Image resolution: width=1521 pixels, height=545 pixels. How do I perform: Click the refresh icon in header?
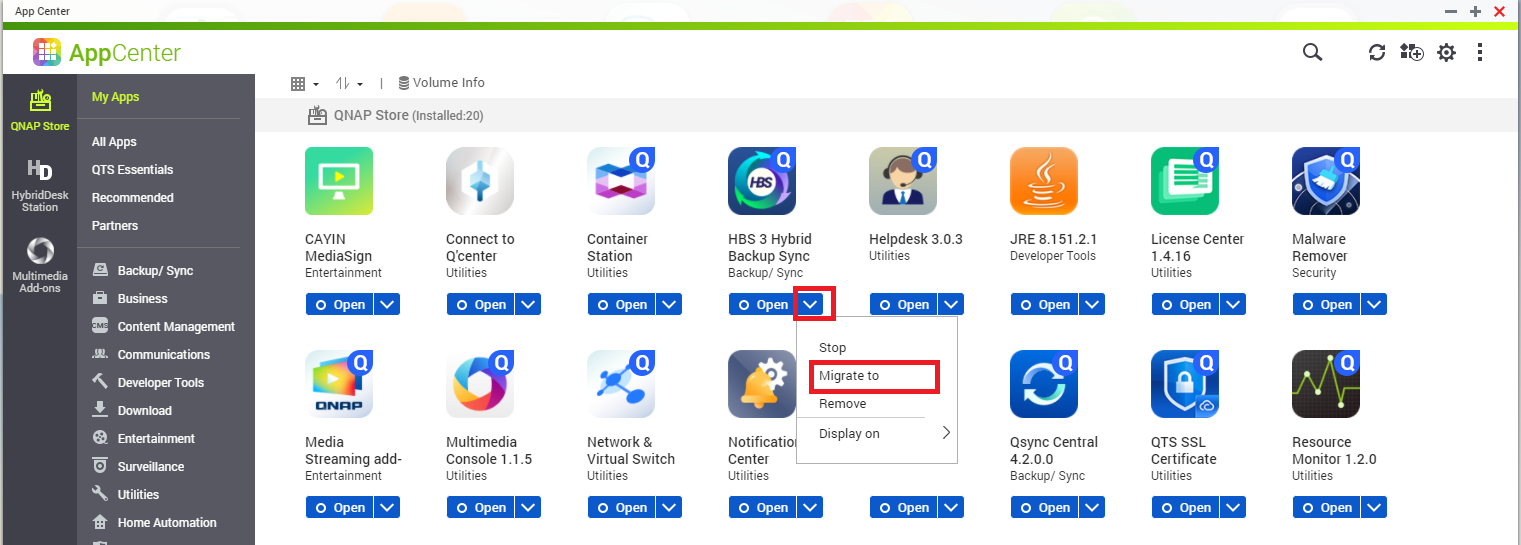point(1377,53)
